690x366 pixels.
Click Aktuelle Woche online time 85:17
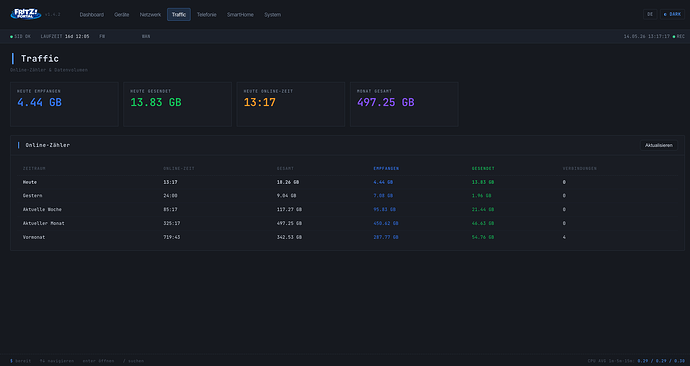170,209
